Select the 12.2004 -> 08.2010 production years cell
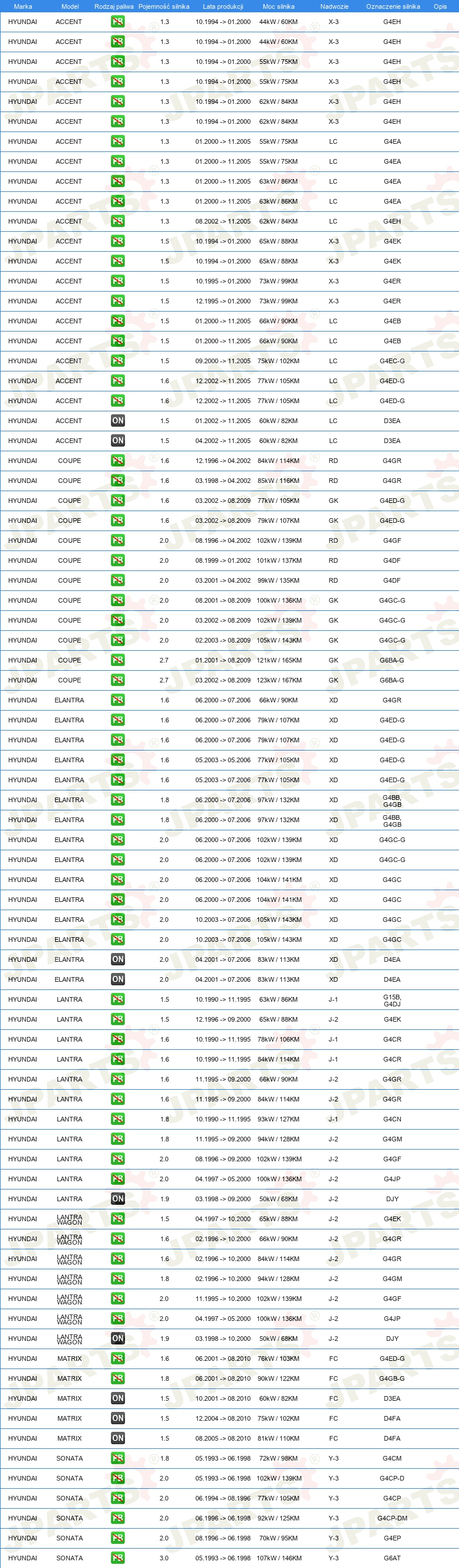Screen dimensions: 459x1568 click(223, 1418)
